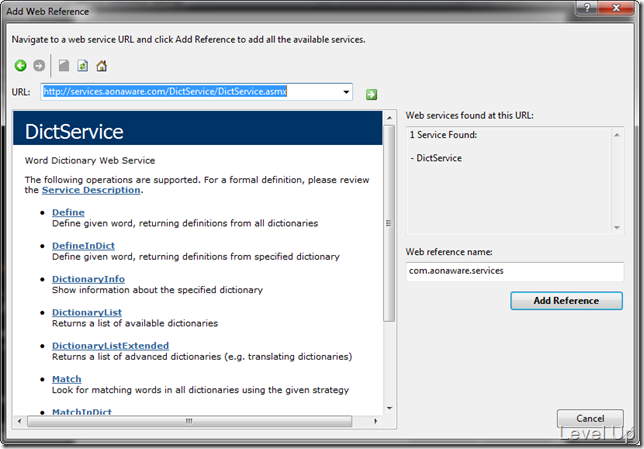
Task: Open the Match operation link
Action: (x=67, y=379)
